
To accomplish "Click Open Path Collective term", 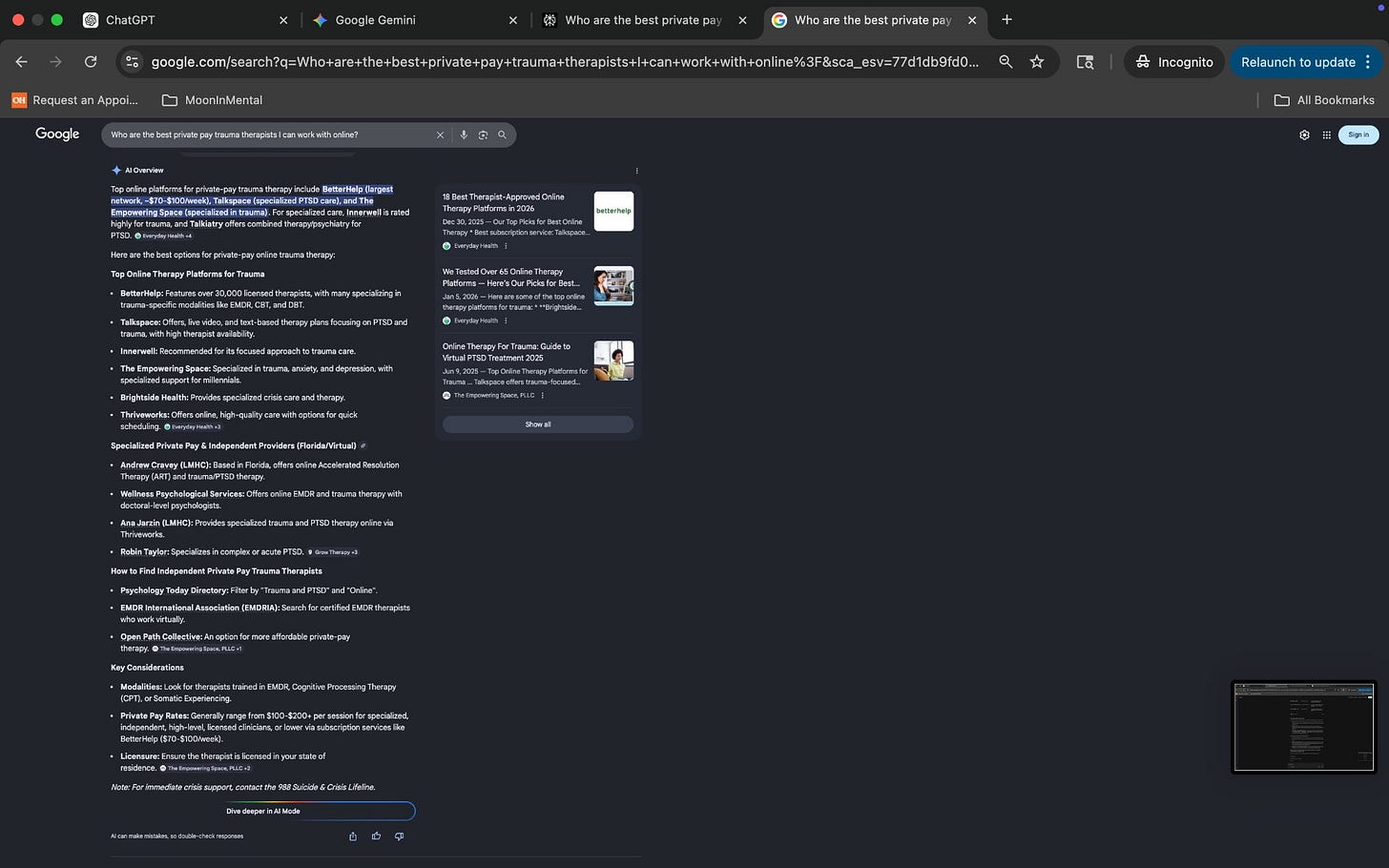I will (161, 636).
